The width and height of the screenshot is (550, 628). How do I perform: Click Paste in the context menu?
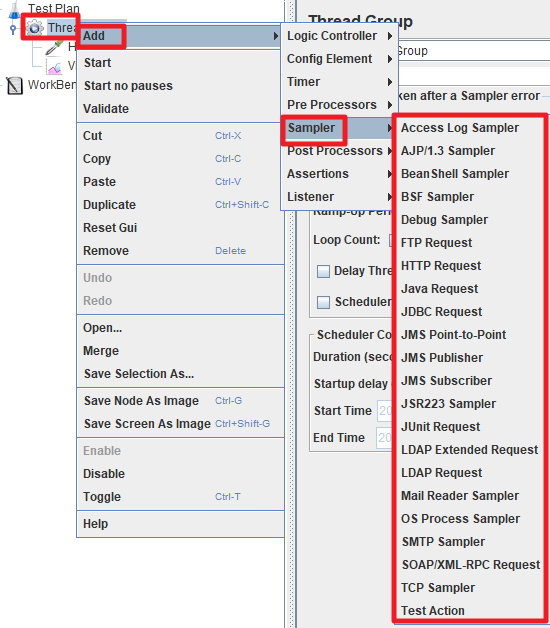[180, 182]
